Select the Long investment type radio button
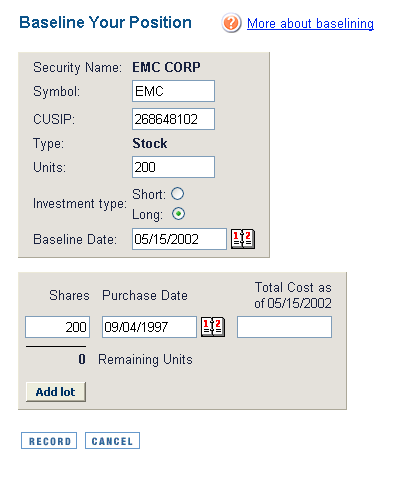 178,214
